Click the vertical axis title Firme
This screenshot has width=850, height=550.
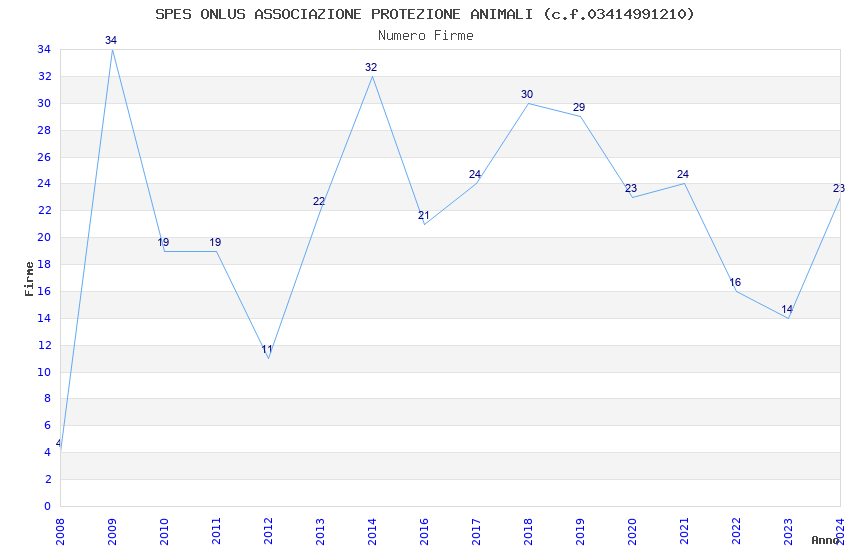click(x=29, y=279)
